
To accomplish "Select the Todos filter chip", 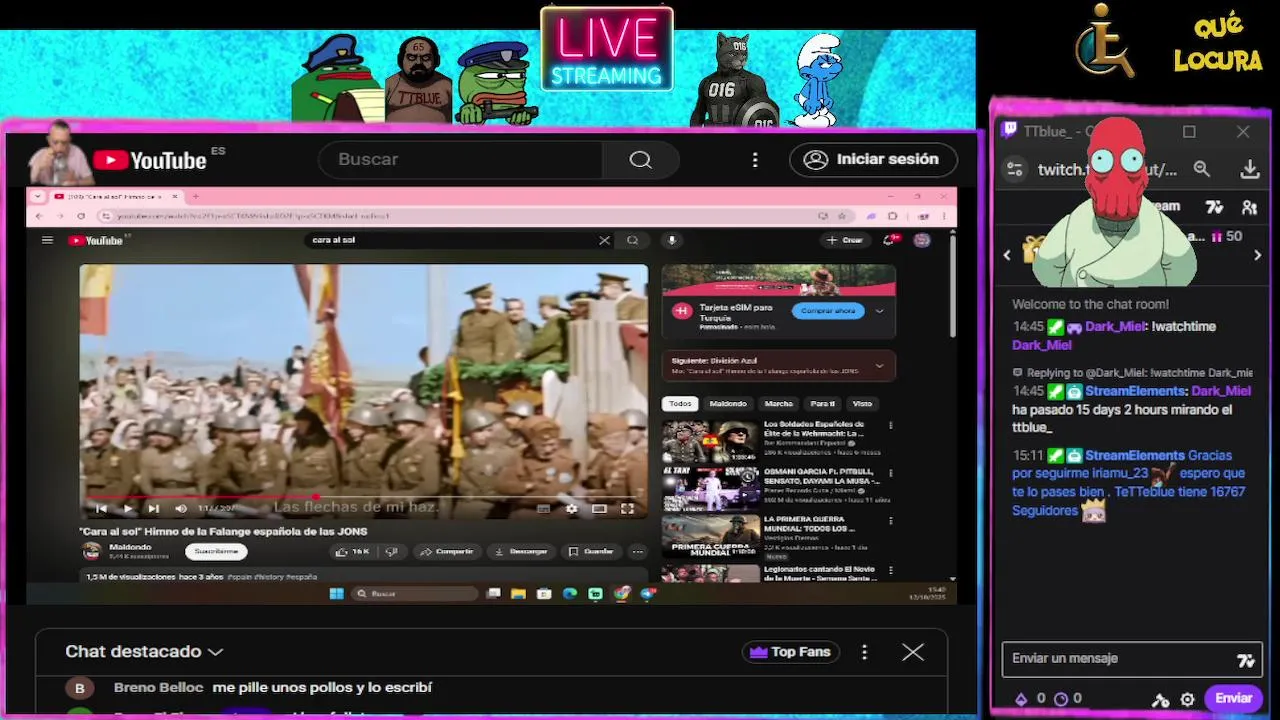I will point(680,404).
